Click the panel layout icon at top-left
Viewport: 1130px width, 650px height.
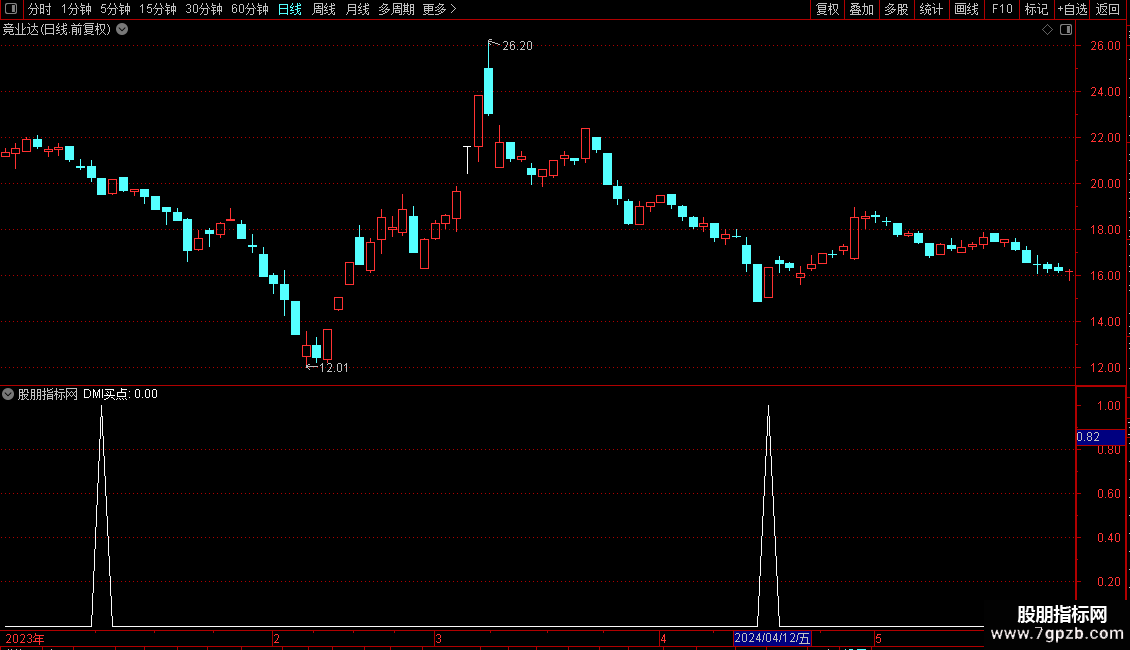tap(11, 9)
